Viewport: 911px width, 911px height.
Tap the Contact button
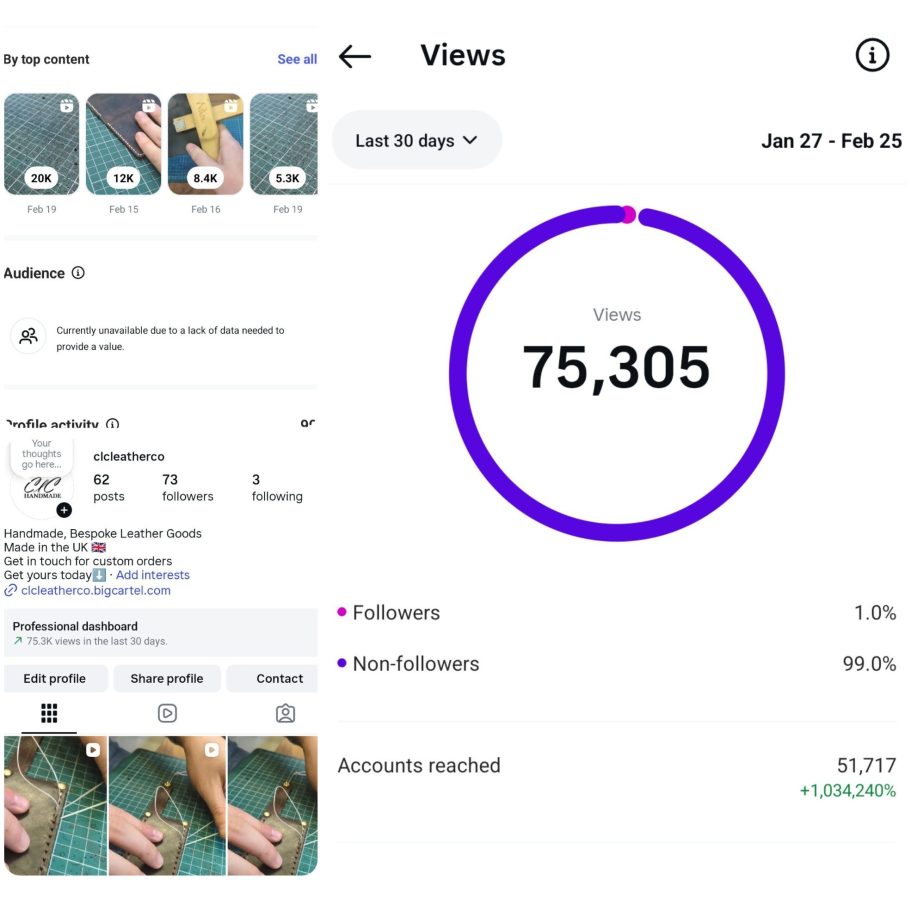click(x=279, y=678)
